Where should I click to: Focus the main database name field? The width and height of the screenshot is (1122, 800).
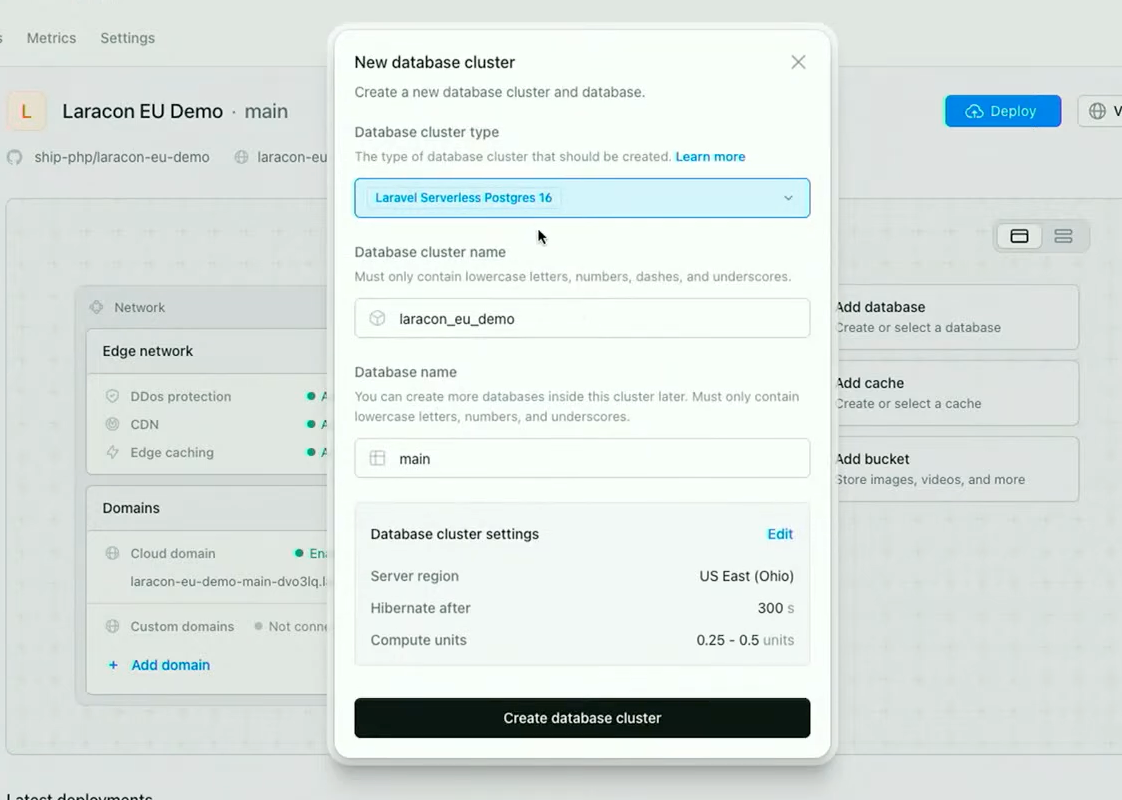coord(582,459)
